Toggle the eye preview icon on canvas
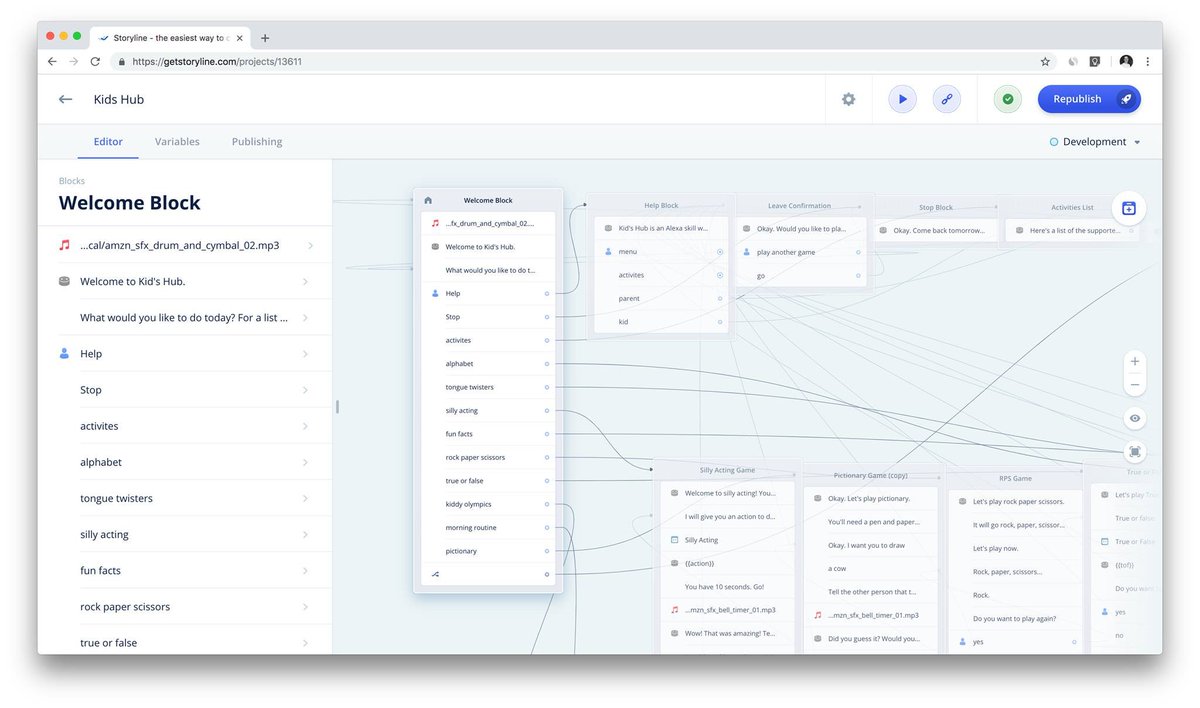The height and width of the screenshot is (708, 1200). coord(1134,418)
